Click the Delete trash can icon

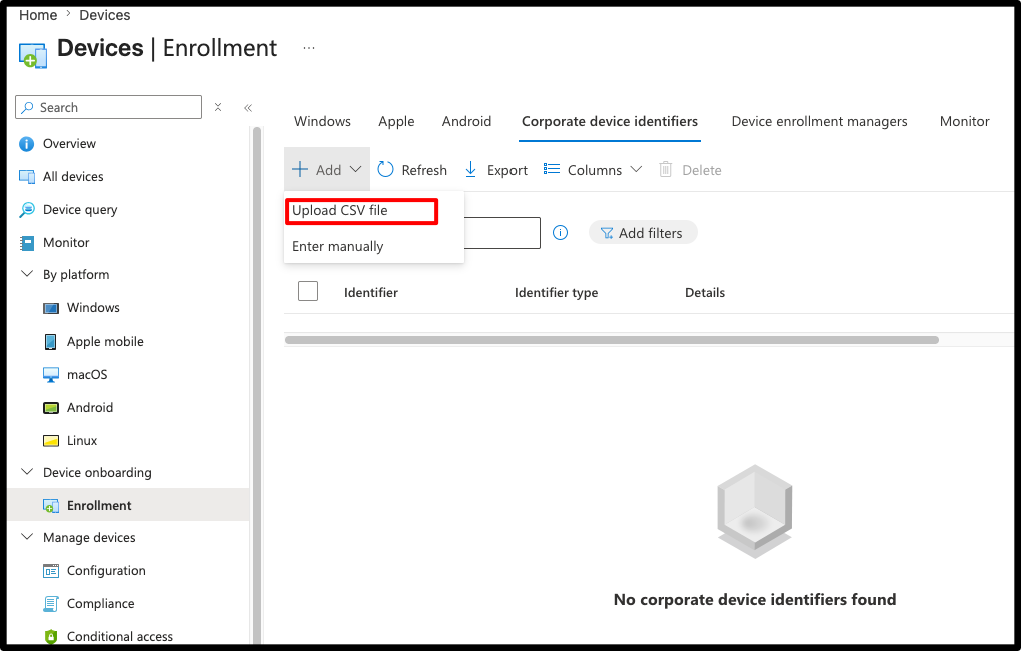click(665, 169)
